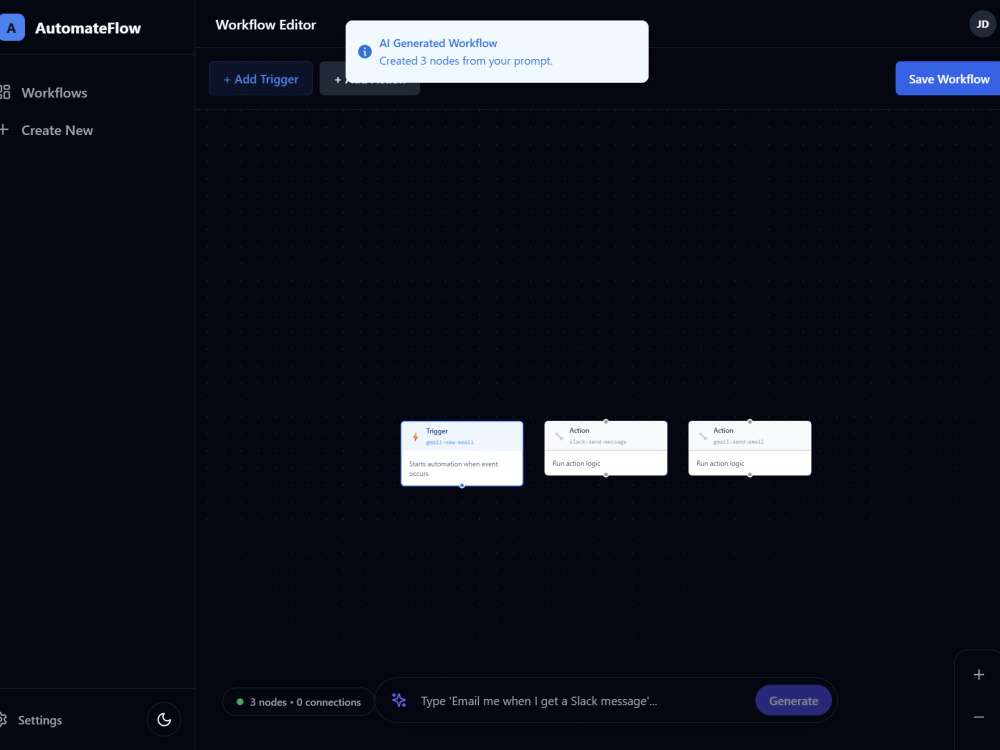This screenshot has width=1000, height=750.
Task: Click the 'AI Generated Workflow' notification title
Action: coord(438,43)
